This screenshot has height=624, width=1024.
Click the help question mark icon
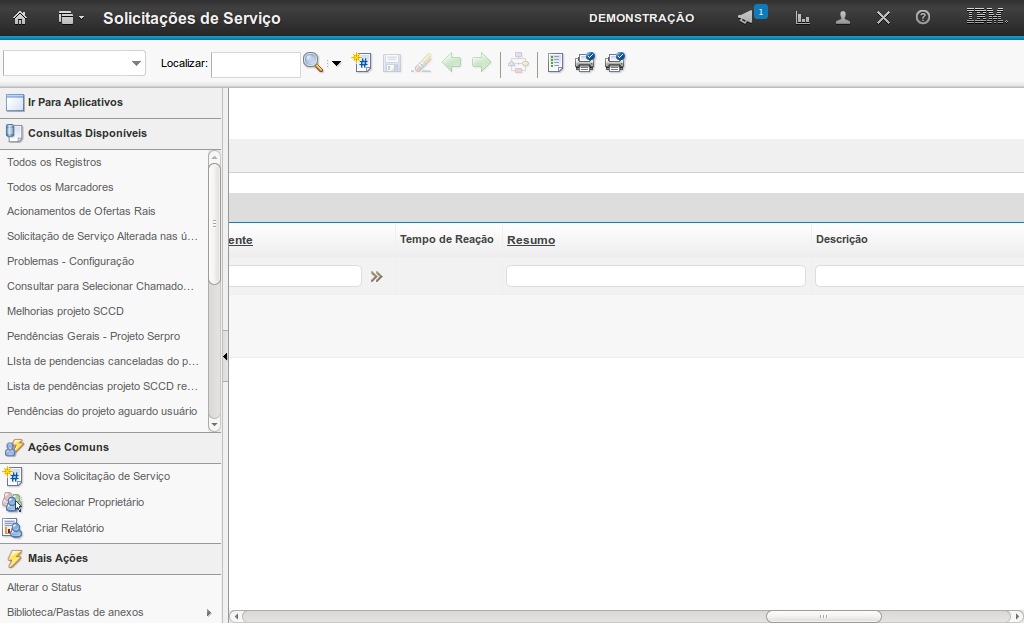click(x=923, y=18)
